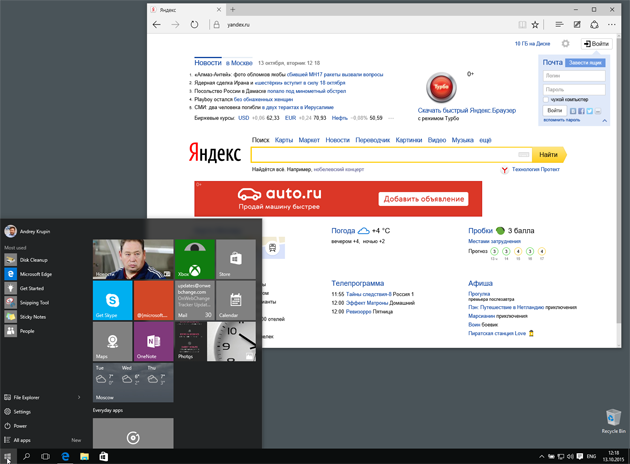This screenshot has height=464, width=630.
Task: Add page to favorites with star icon
Action: click(x=534, y=24)
